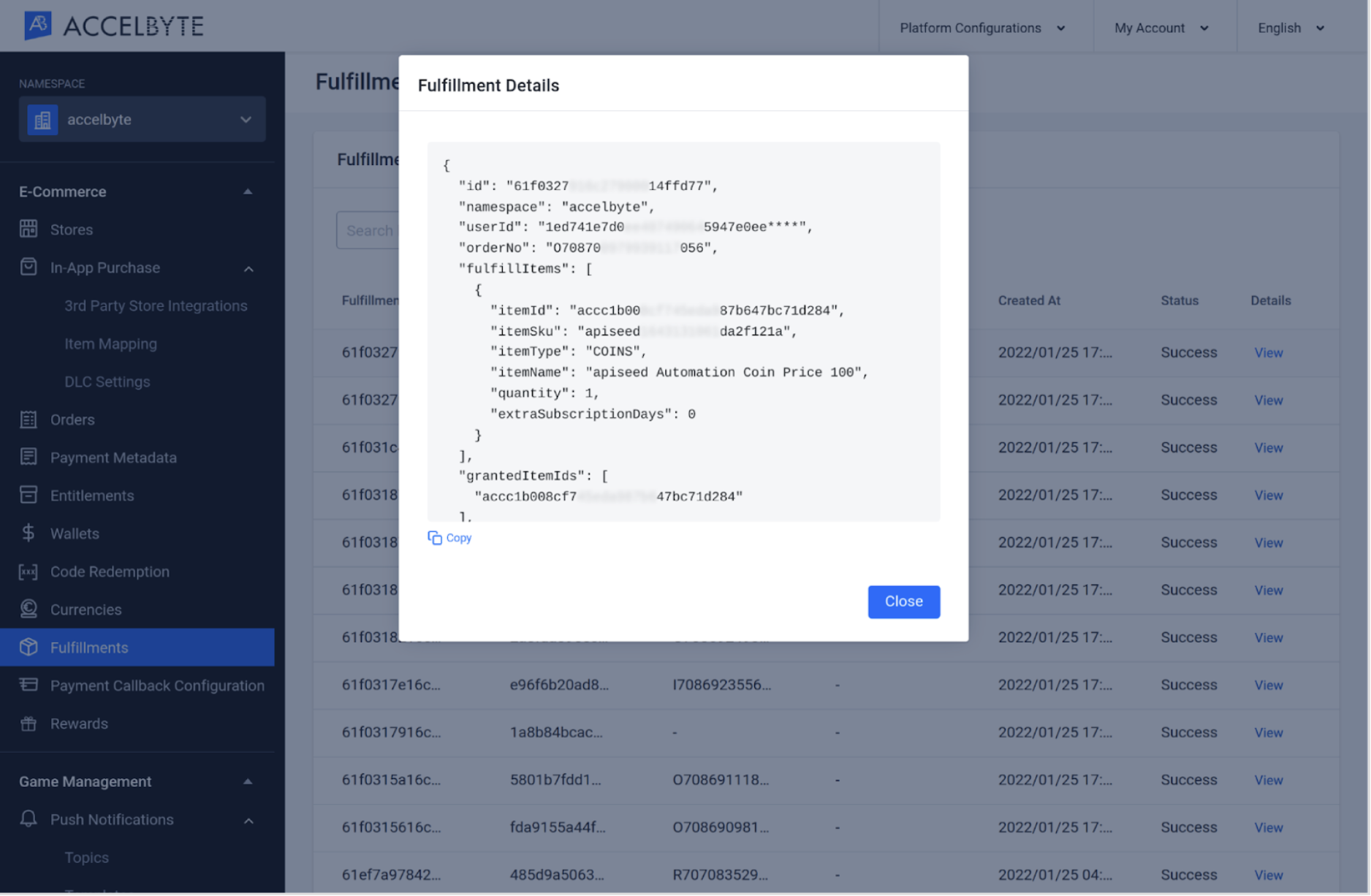The height and width of the screenshot is (896, 1371).
Task: Click the Rewards gift icon
Action: tap(29, 724)
